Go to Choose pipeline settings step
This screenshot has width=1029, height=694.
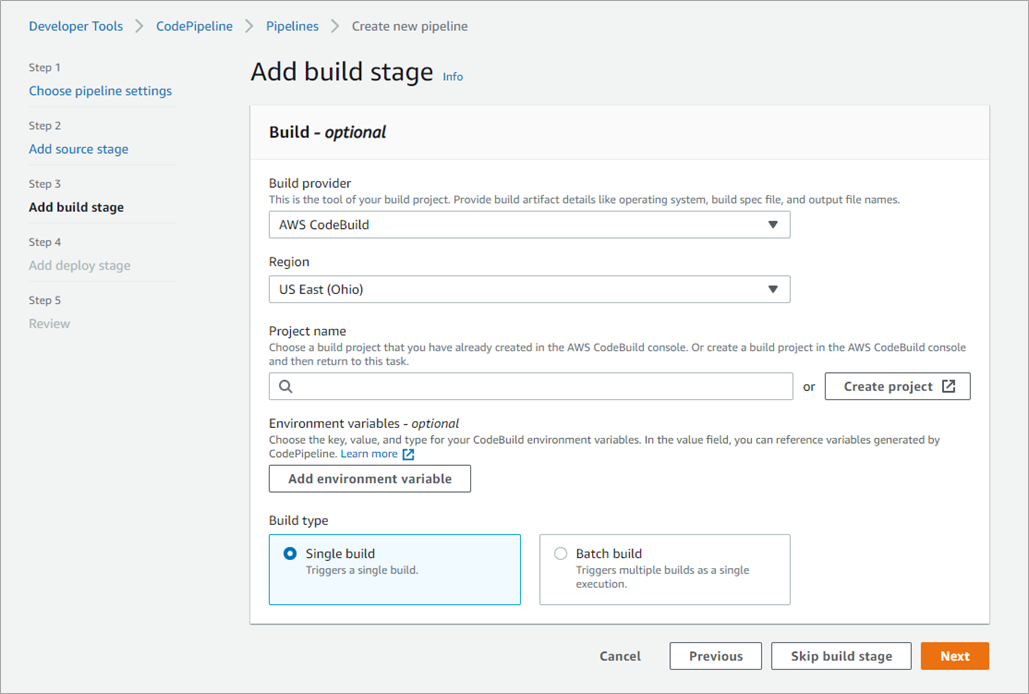(100, 91)
